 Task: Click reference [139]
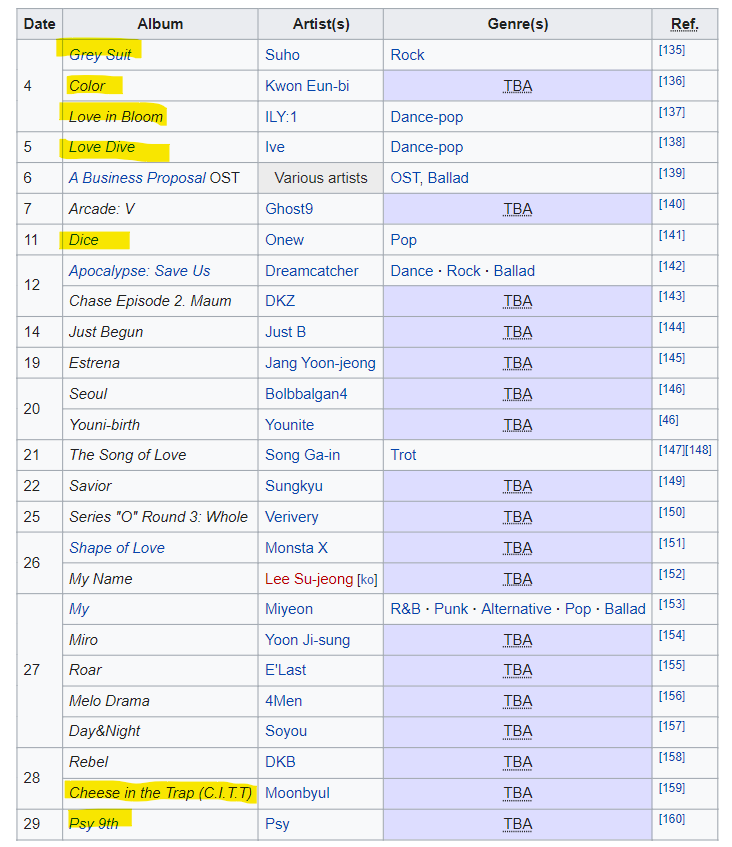coord(671,173)
